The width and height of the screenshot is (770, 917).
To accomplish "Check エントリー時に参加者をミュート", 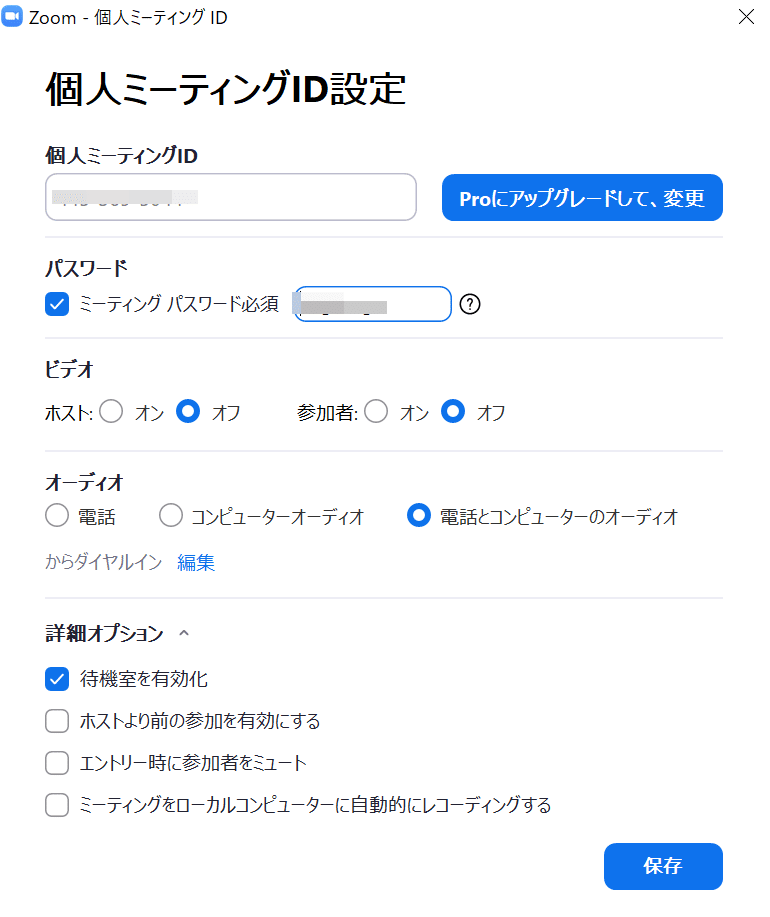I will pyautogui.click(x=57, y=763).
